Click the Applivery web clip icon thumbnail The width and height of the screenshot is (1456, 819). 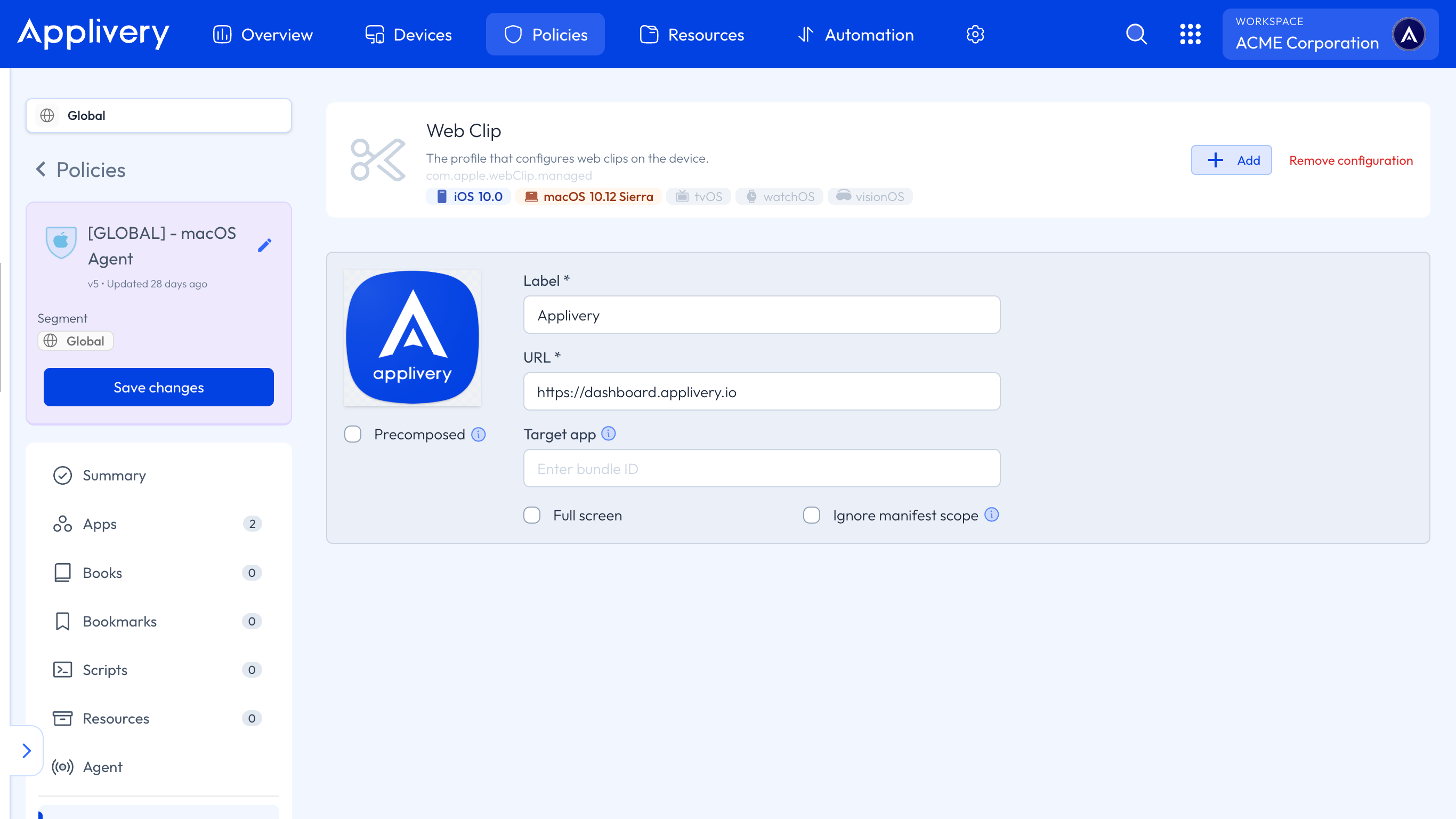(412, 338)
